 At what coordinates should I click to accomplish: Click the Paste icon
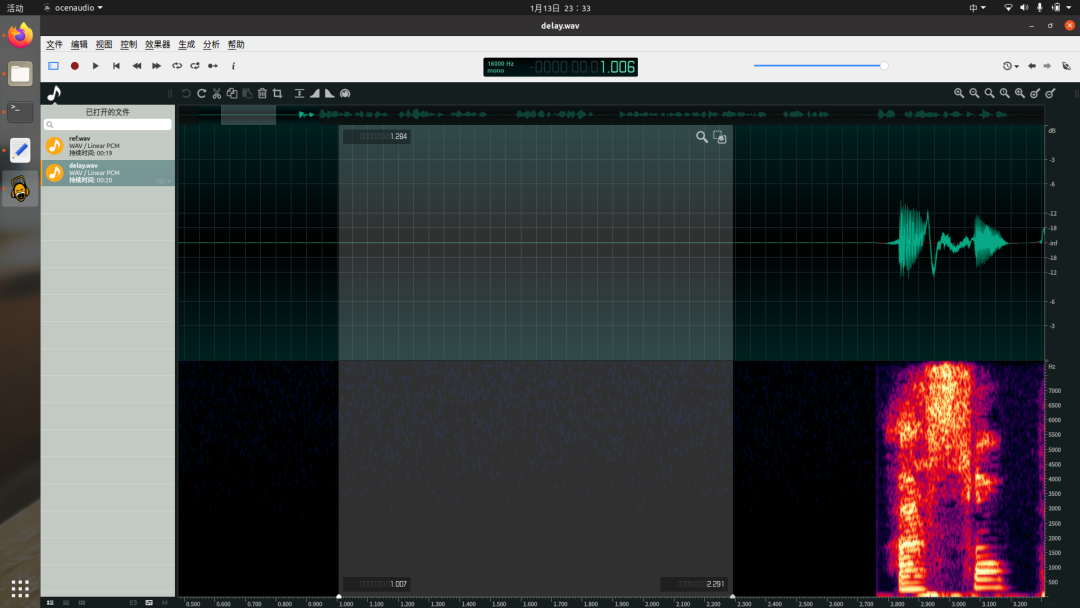(x=247, y=94)
